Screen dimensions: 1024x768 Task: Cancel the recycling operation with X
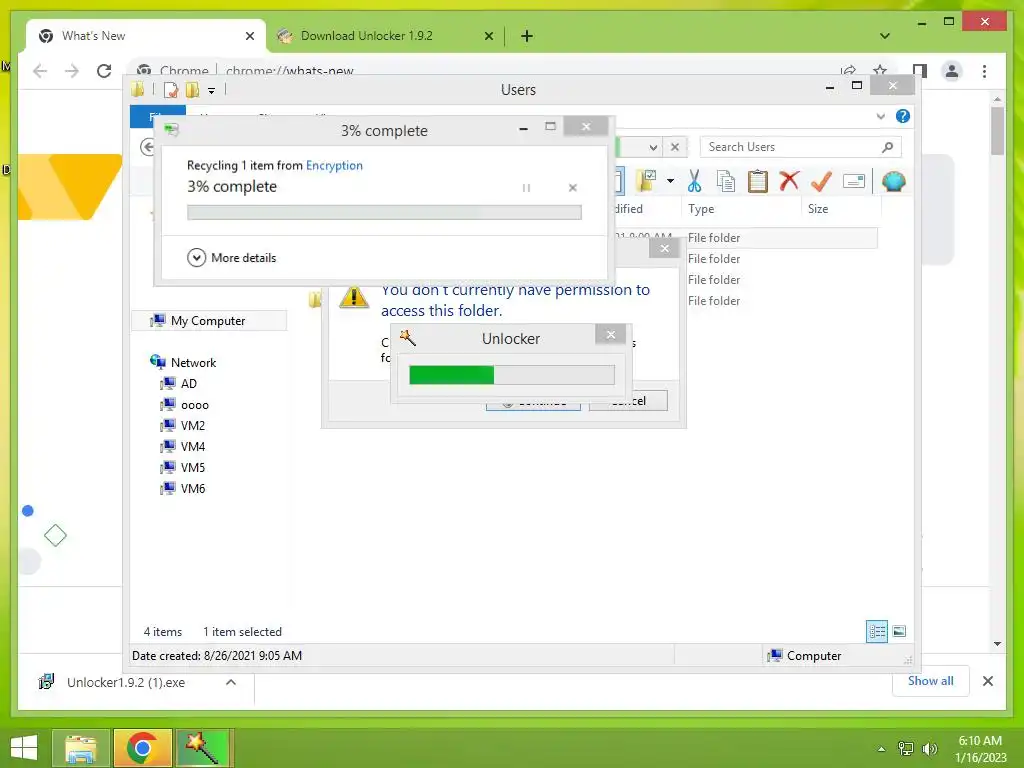(x=573, y=188)
